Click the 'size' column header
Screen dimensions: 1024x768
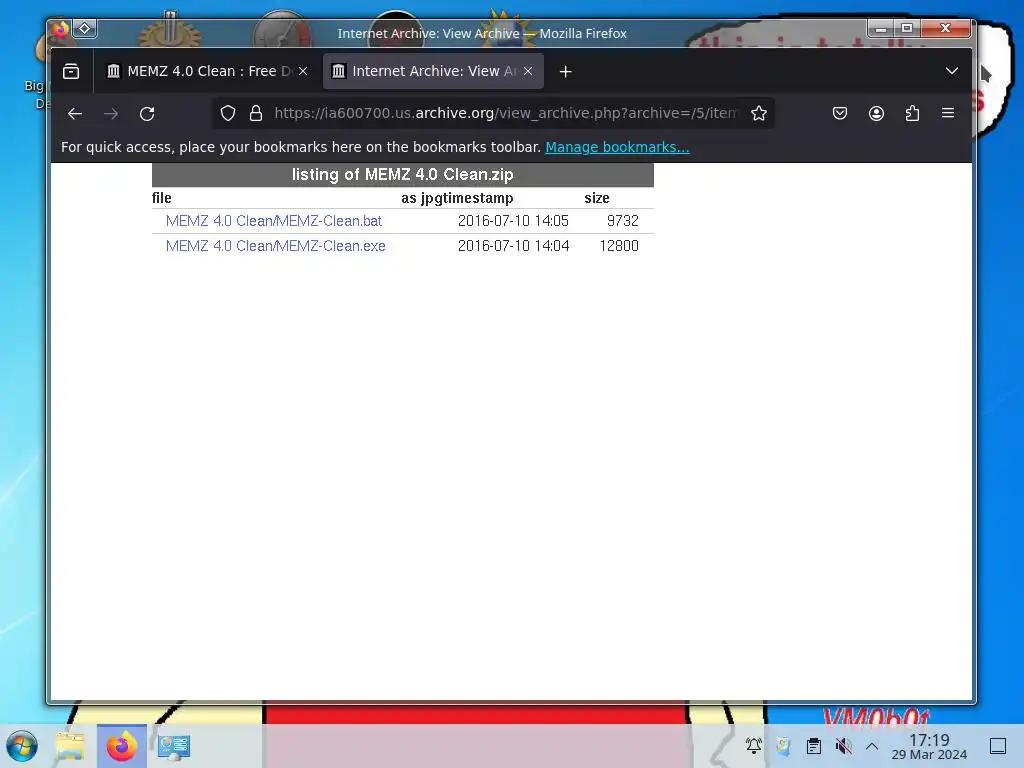click(x=597, y=199)
